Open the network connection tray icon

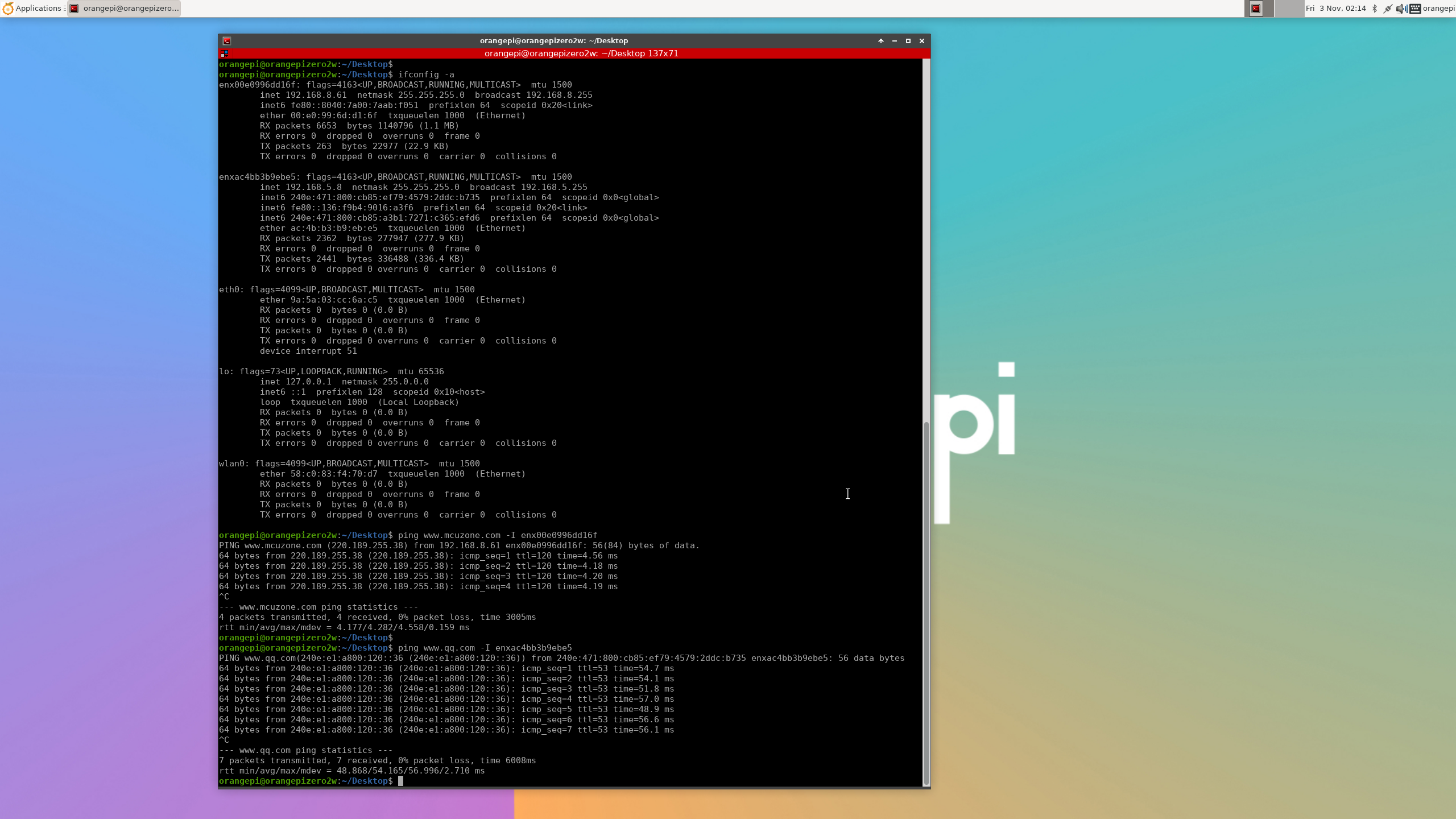(x=1388, y=9)
